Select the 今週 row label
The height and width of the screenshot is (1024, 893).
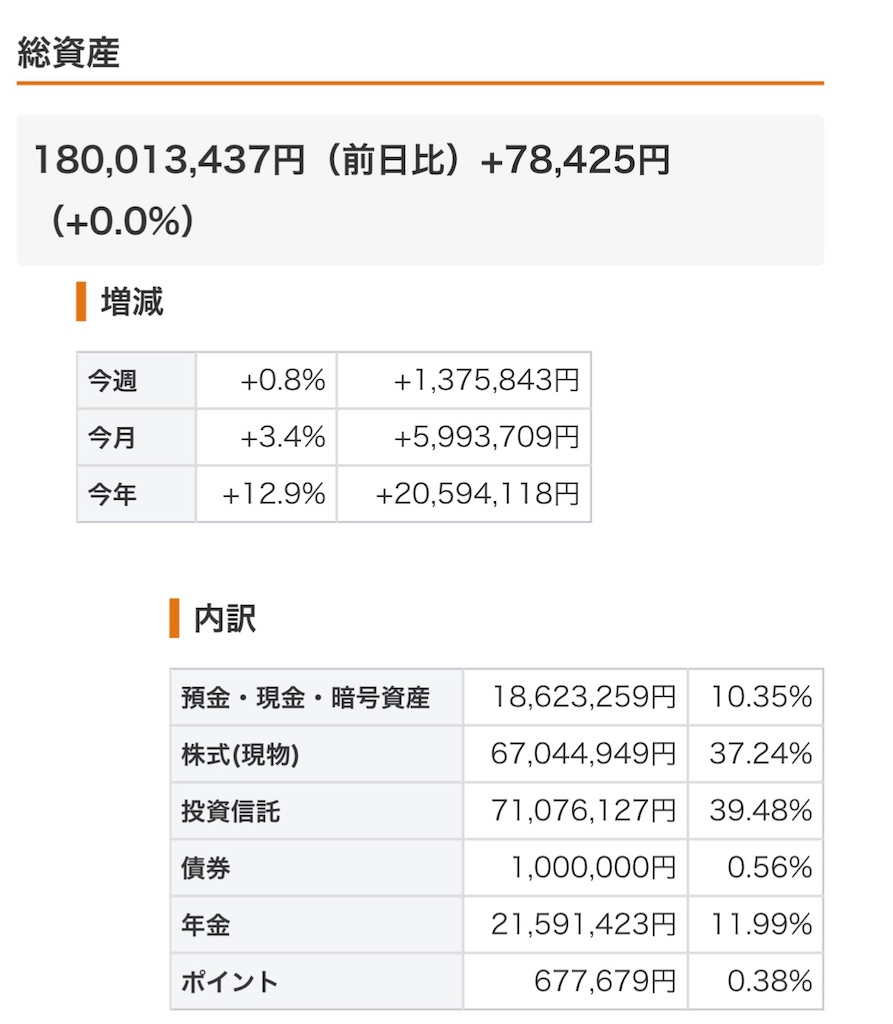(x=112, y=380)
